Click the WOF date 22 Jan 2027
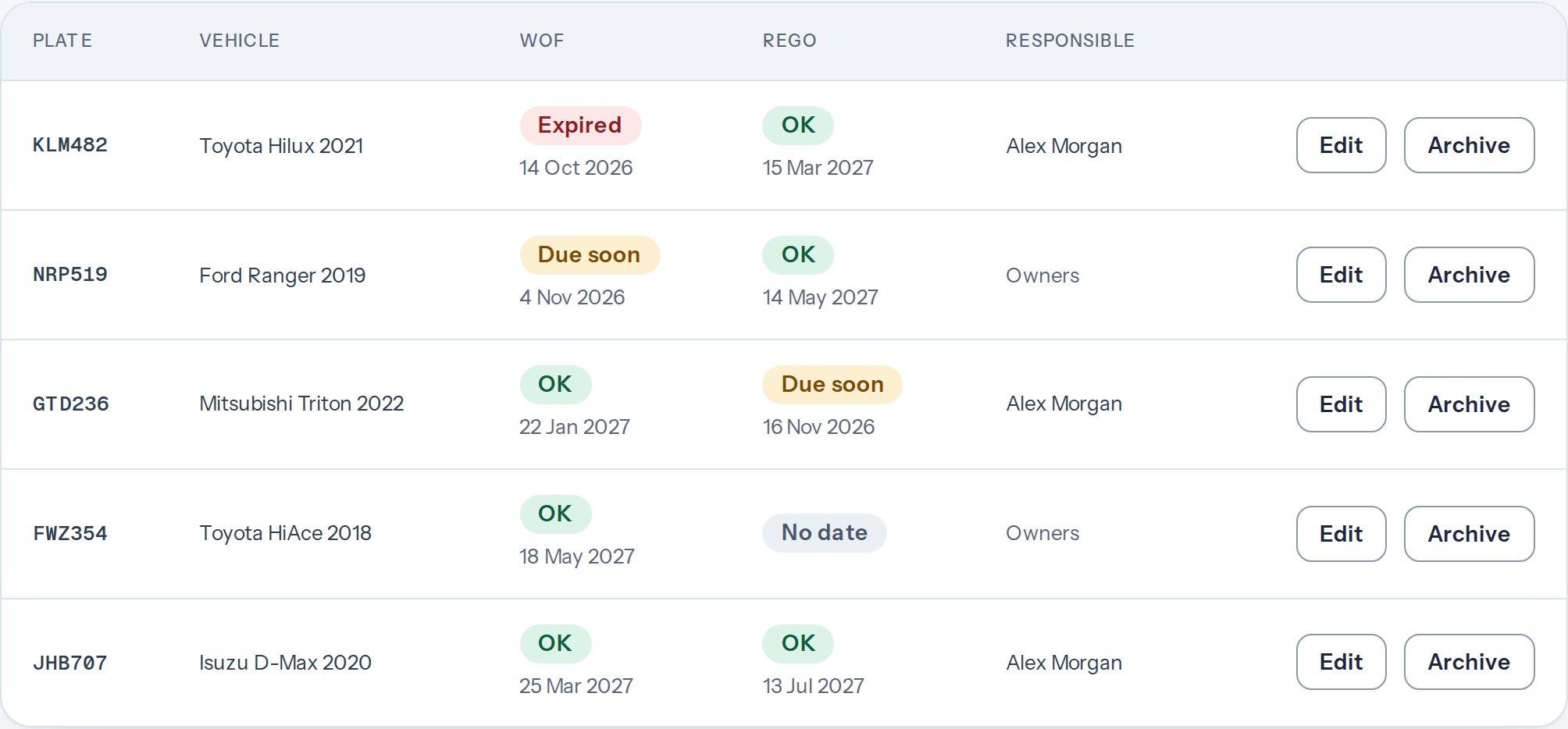 (x=575, y=427)
